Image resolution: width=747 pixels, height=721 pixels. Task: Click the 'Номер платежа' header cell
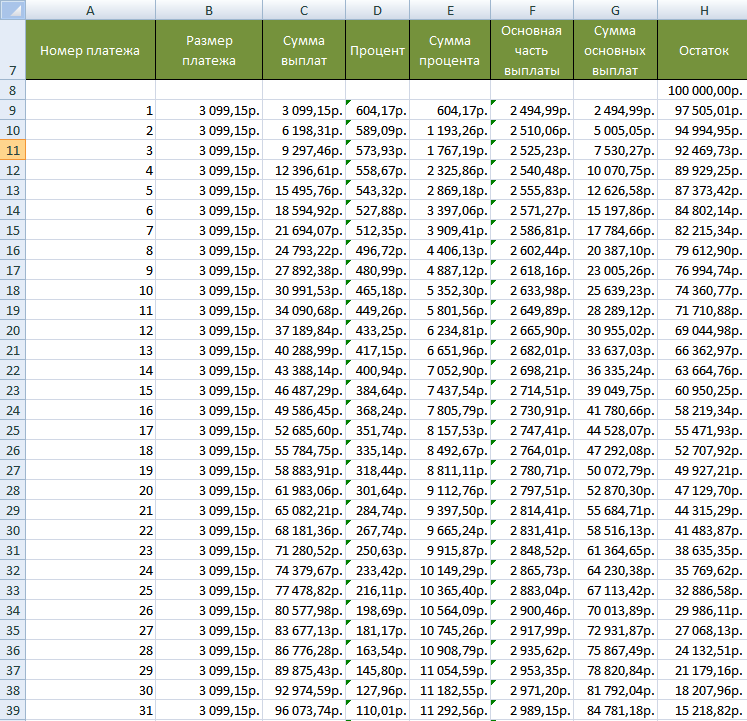[x=91, y=50]
